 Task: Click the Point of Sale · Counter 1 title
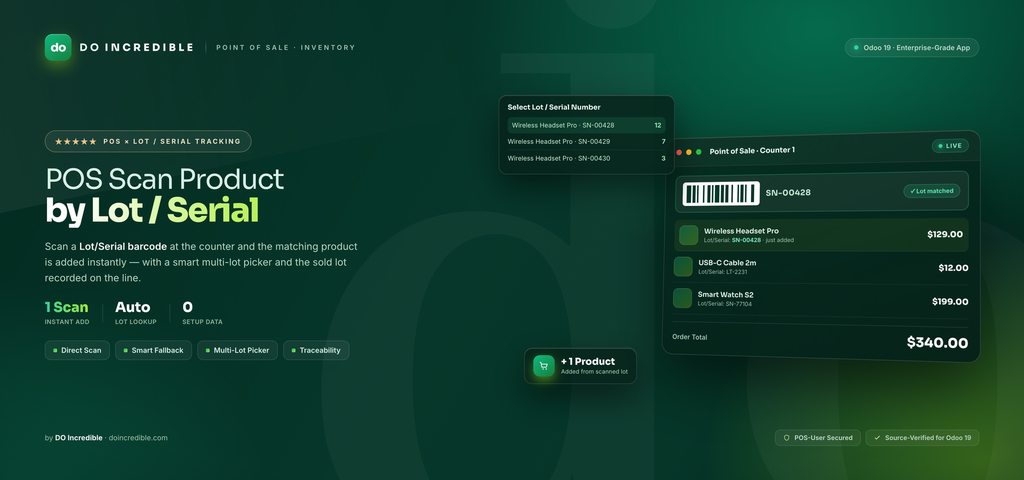tap(752, 151)
